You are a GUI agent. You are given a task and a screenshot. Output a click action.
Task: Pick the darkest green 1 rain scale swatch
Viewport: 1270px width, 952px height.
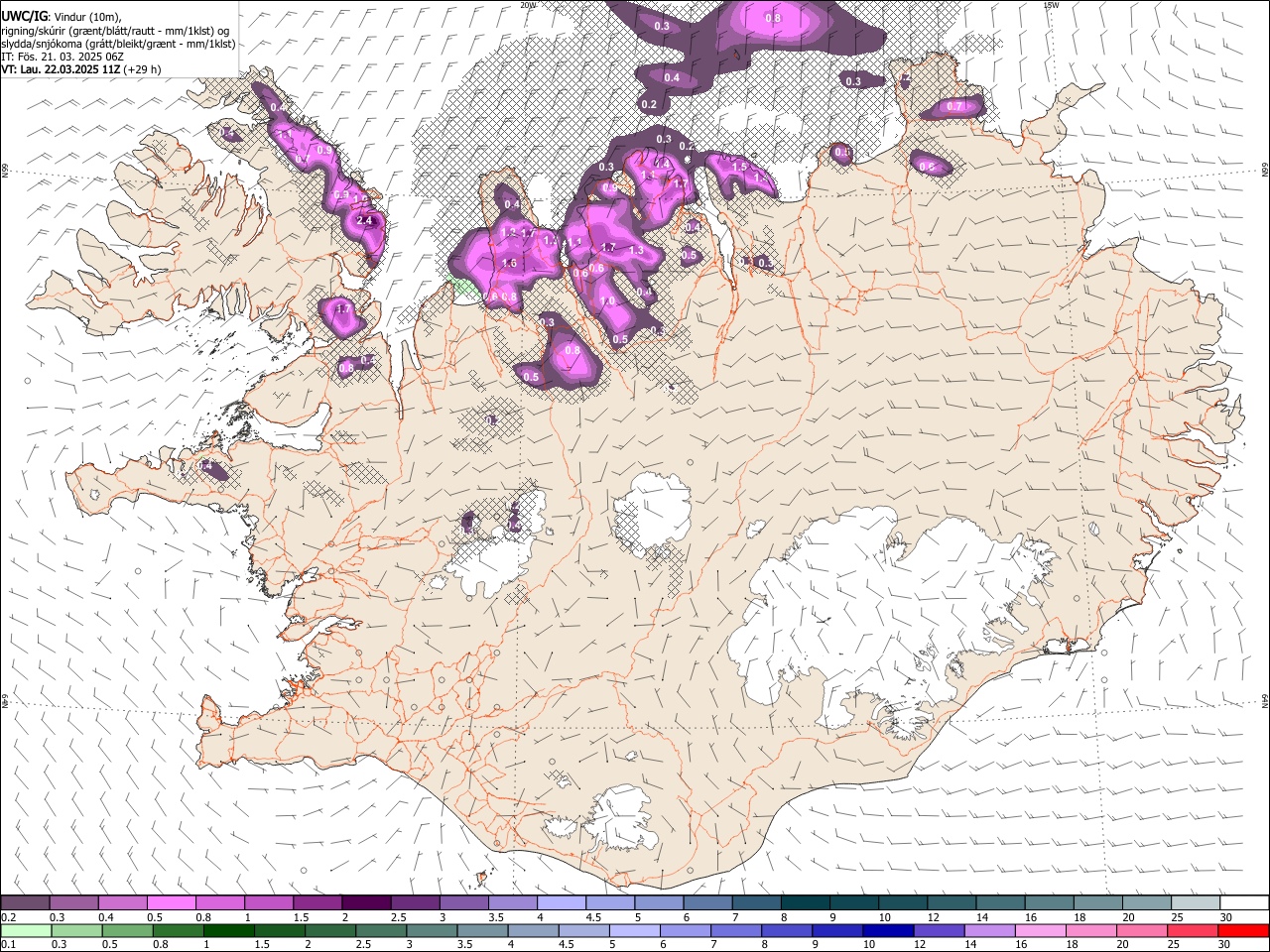coord(229,930)
